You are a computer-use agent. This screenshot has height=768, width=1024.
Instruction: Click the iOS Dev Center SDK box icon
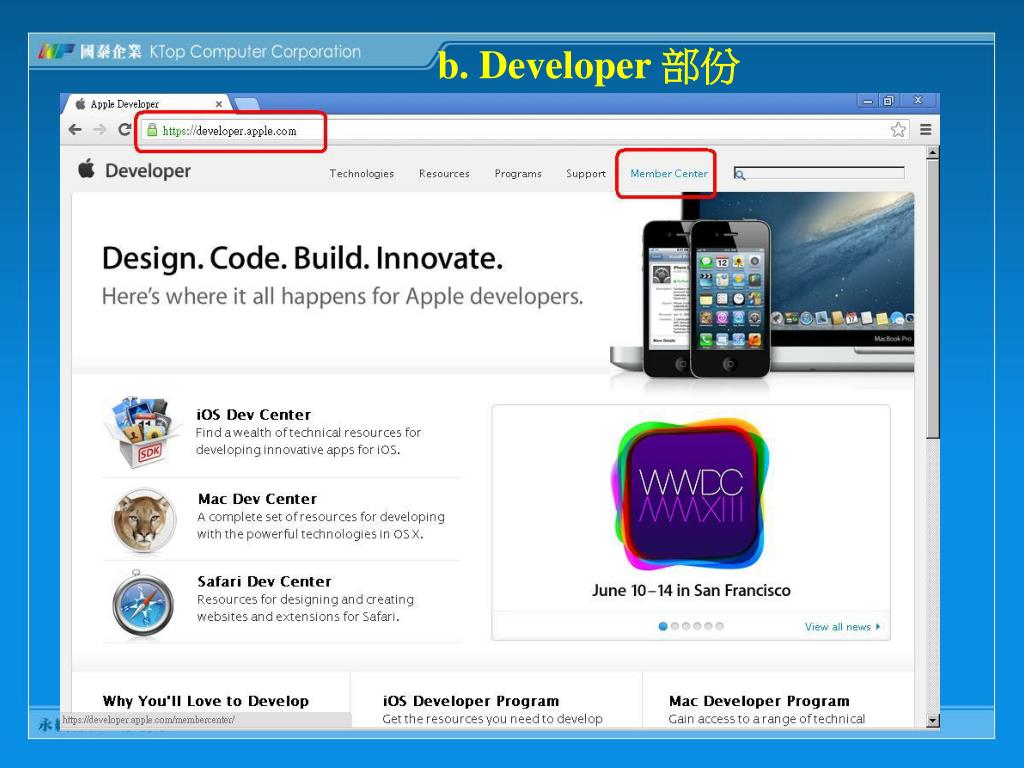coord(142,432)
